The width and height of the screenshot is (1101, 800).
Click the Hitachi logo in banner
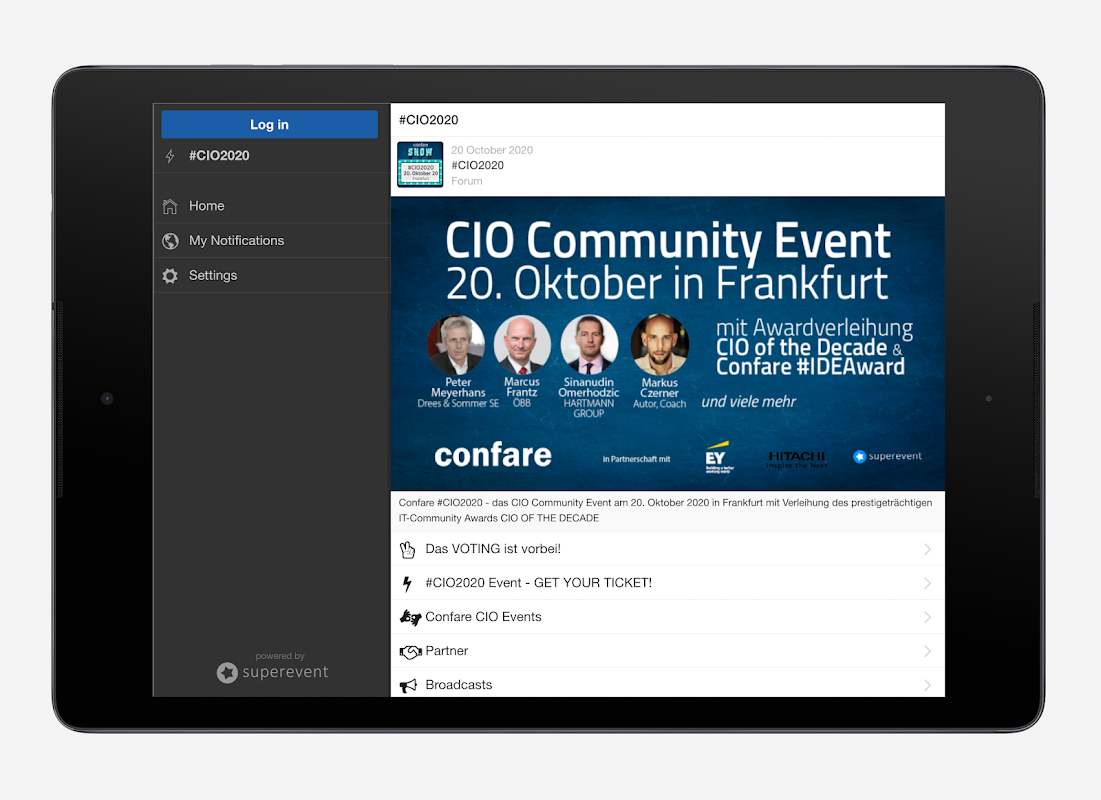point(796,459)
